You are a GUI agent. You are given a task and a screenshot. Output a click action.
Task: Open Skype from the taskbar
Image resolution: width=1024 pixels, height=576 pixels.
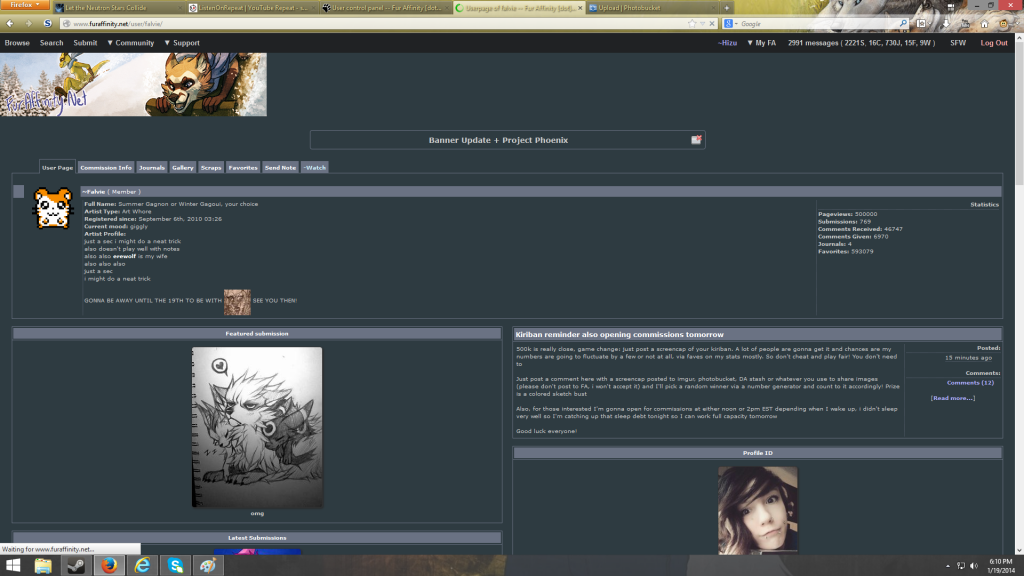point(175,566)
